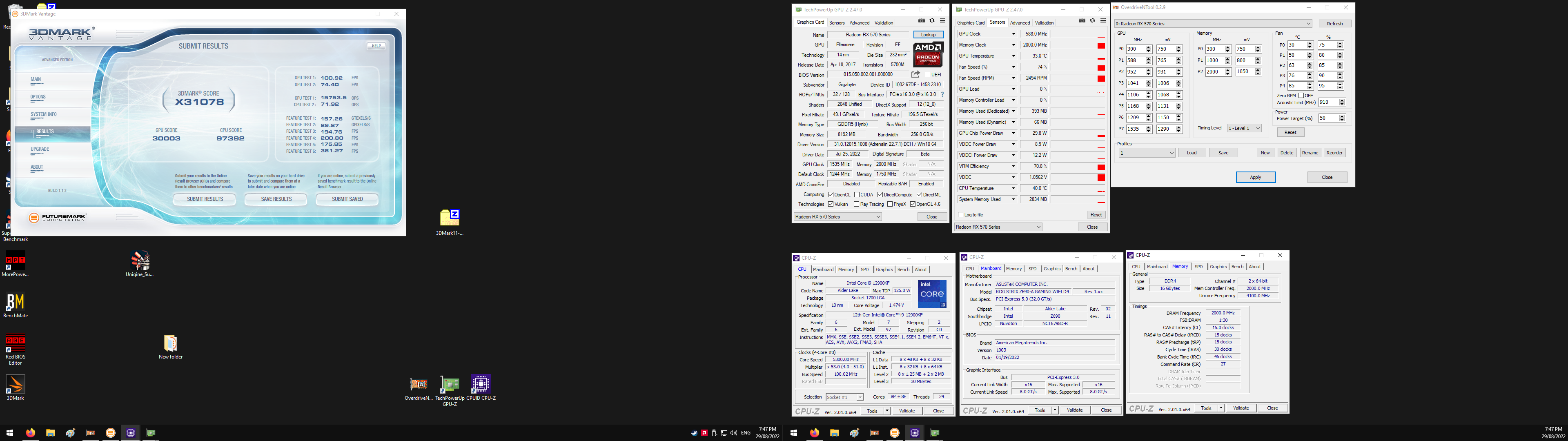Click Submit Results in 3DMark Vantage
Viewport: 1568px width, 441px height.
point(205,199)
